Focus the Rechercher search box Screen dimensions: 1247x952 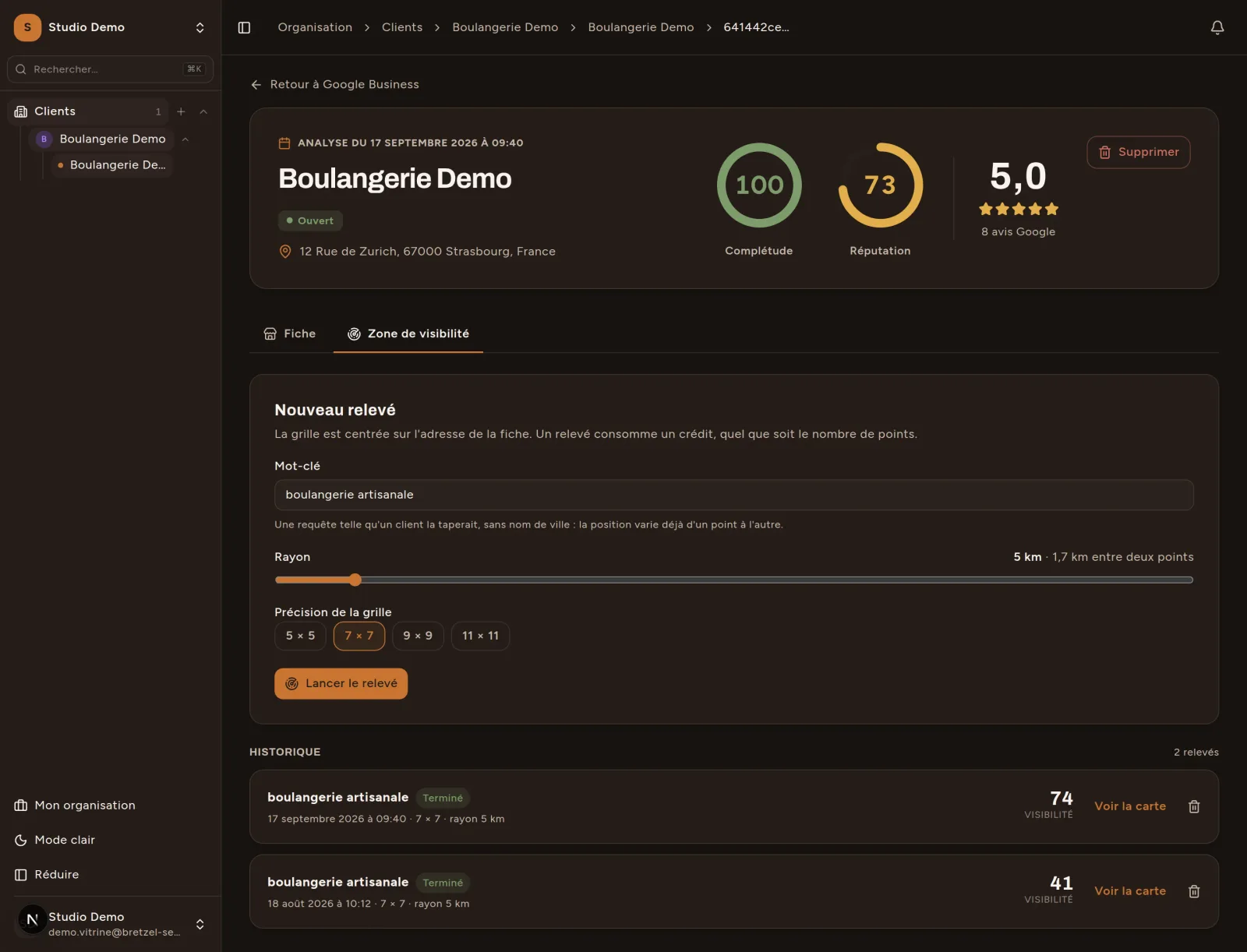point(110,69)
